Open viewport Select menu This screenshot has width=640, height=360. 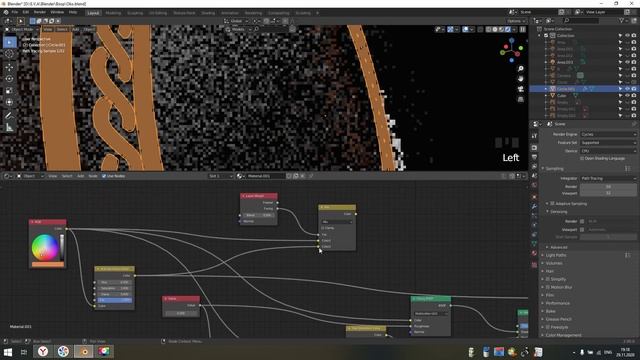click(x=62, y=29)
